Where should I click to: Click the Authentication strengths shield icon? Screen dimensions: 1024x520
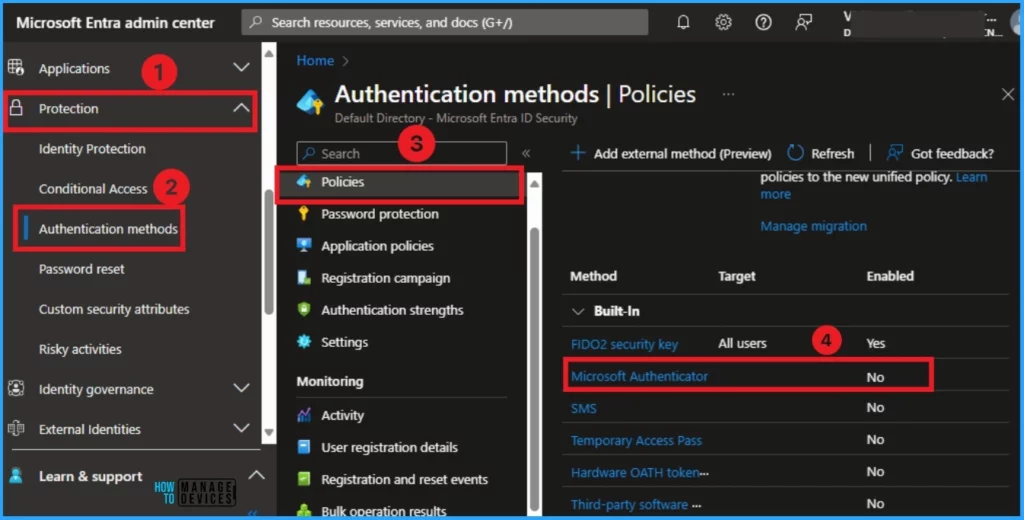click(304, 309)
